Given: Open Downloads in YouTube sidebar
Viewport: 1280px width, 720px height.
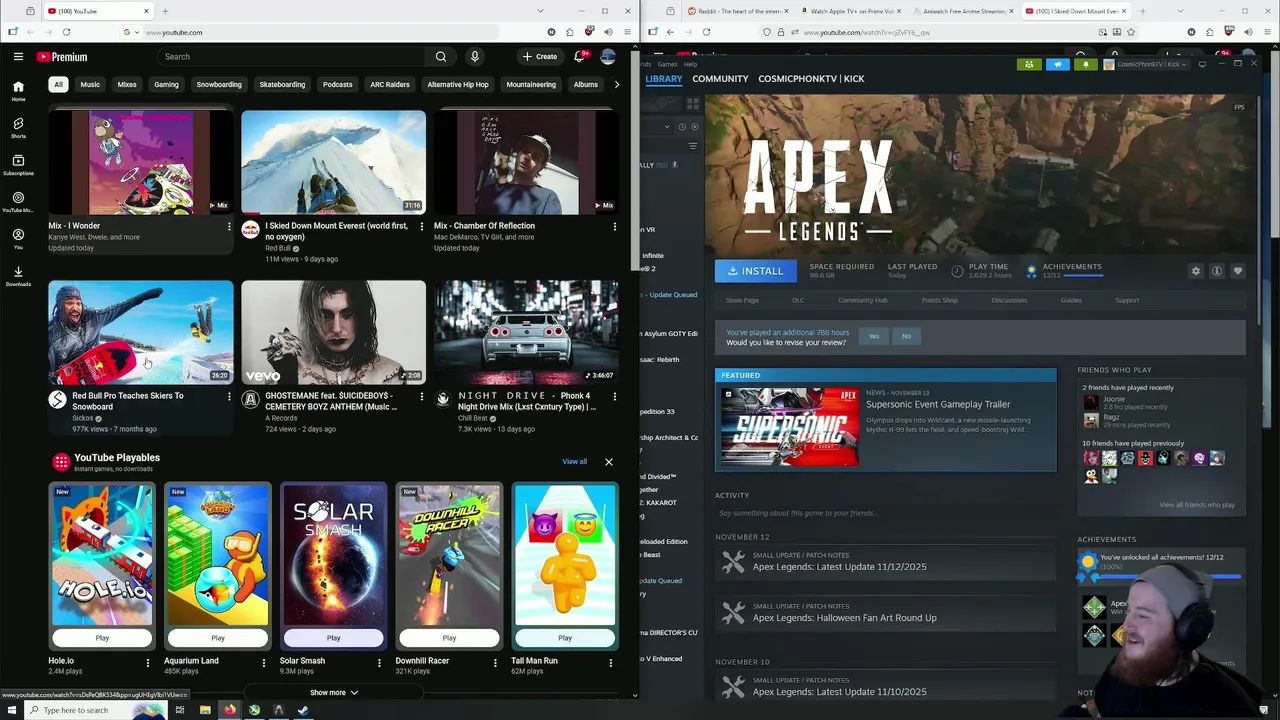Looking at the screenshot, I should click(x=18, y=276).
